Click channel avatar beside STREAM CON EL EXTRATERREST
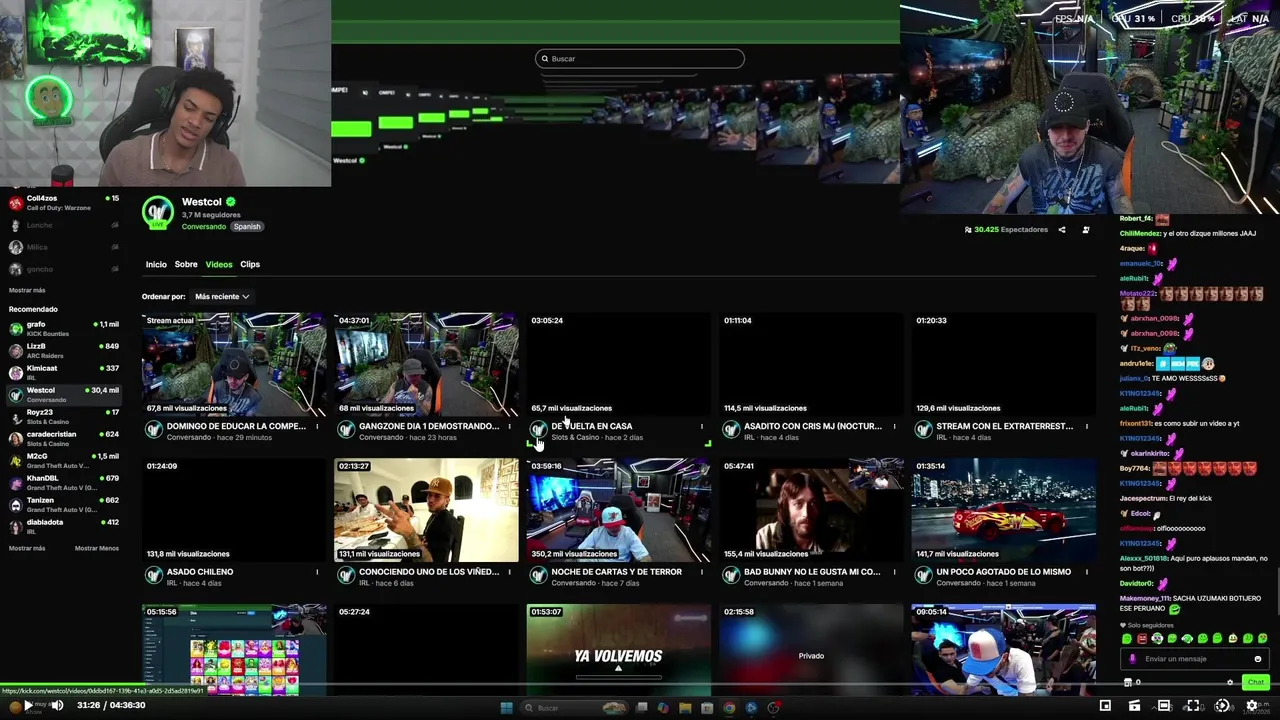The height and width of the screenshot is (720, 1280). 923,430
